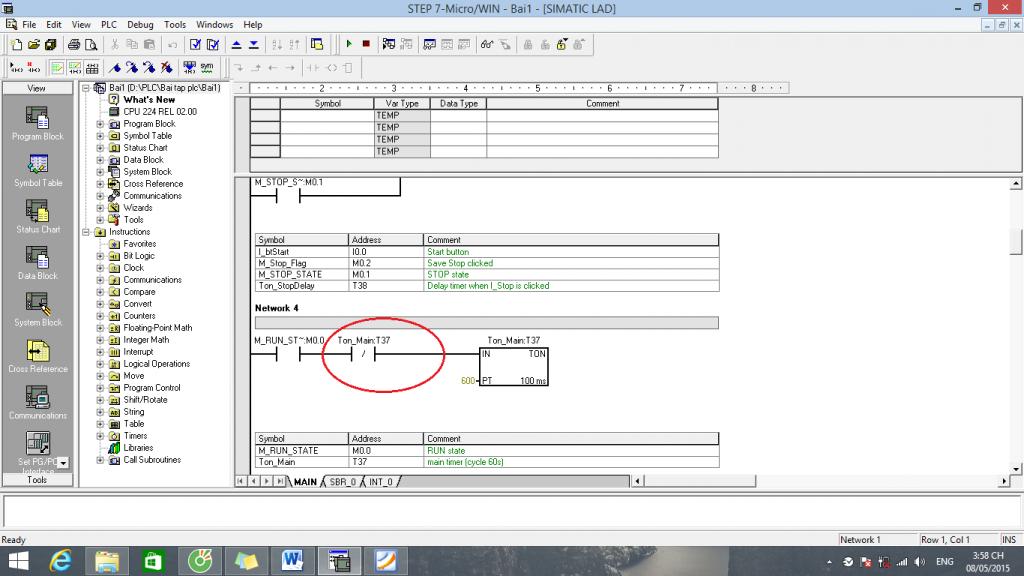Viewport: 1024px width, 576px height.
Task: Click the single read glasses icon
Action: [487, 44]
